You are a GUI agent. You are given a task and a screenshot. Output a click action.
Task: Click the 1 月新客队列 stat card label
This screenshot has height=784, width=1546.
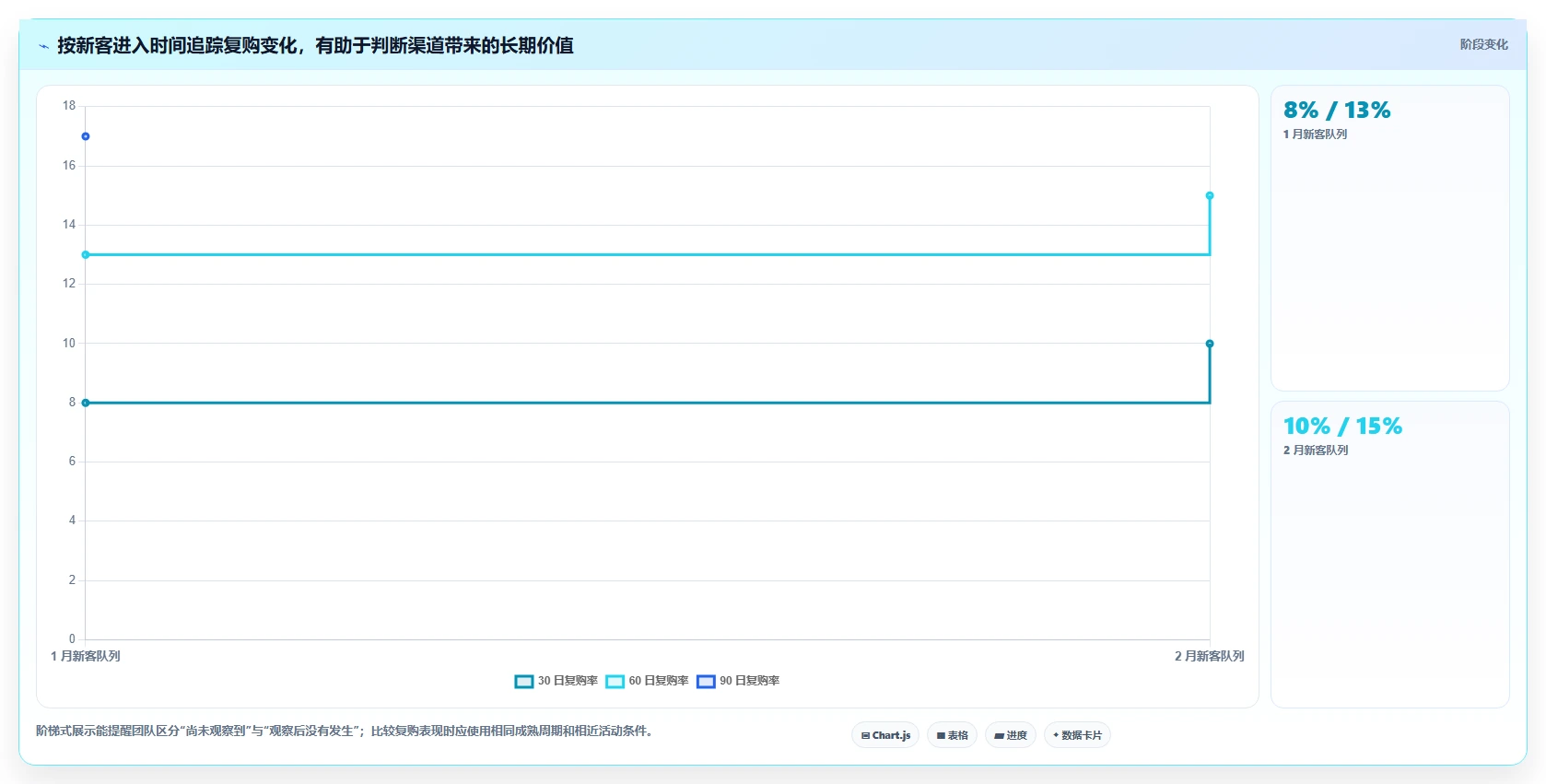(1315, 135)
